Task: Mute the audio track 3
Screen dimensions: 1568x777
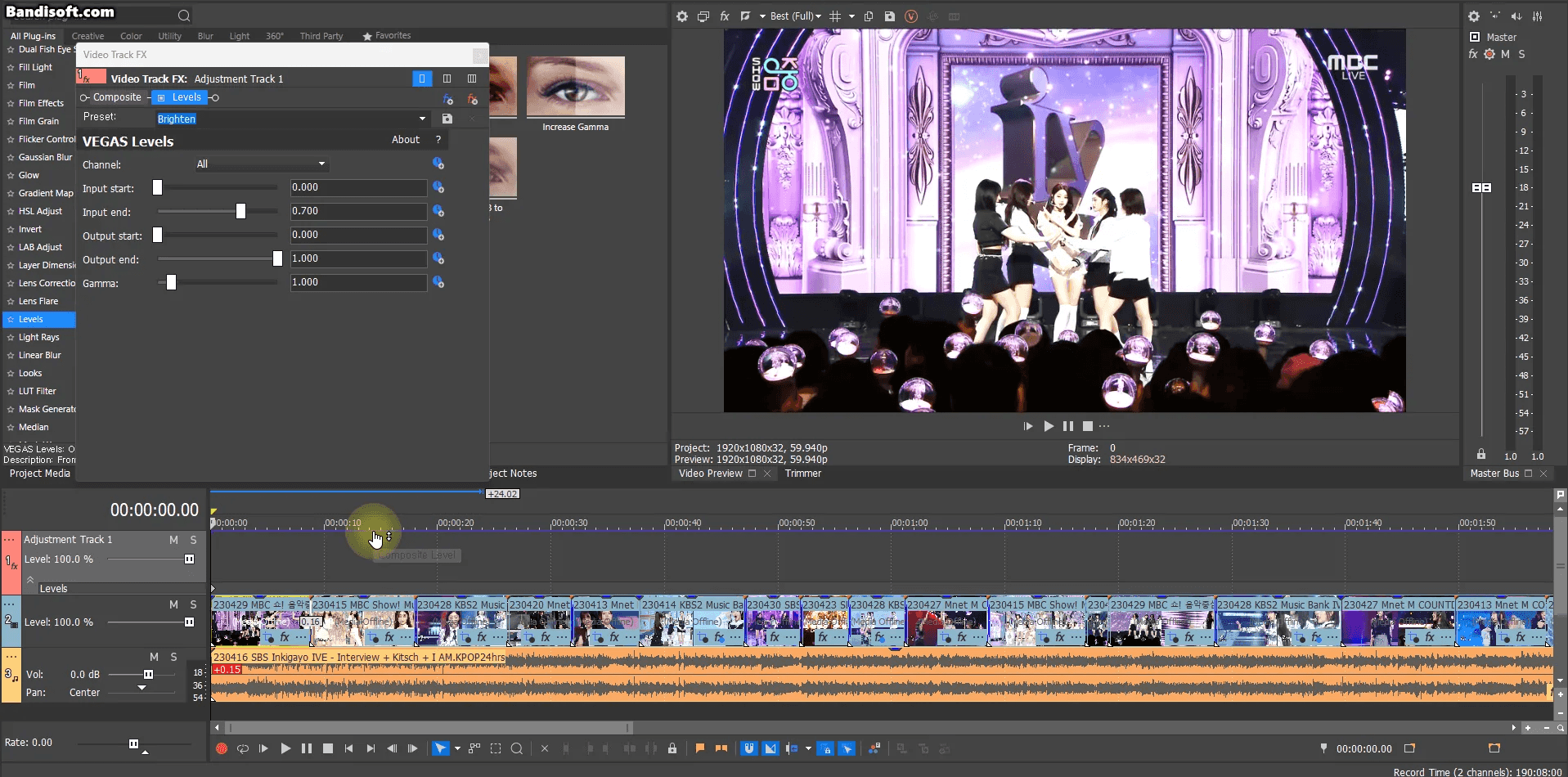Action: [x=154, y=657]
